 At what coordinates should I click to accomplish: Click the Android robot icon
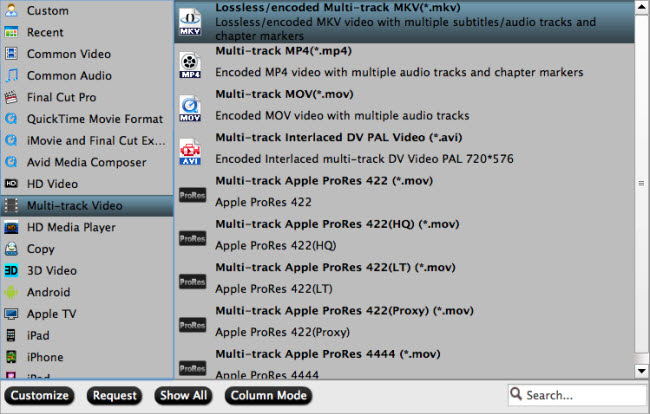coord(11,292)
